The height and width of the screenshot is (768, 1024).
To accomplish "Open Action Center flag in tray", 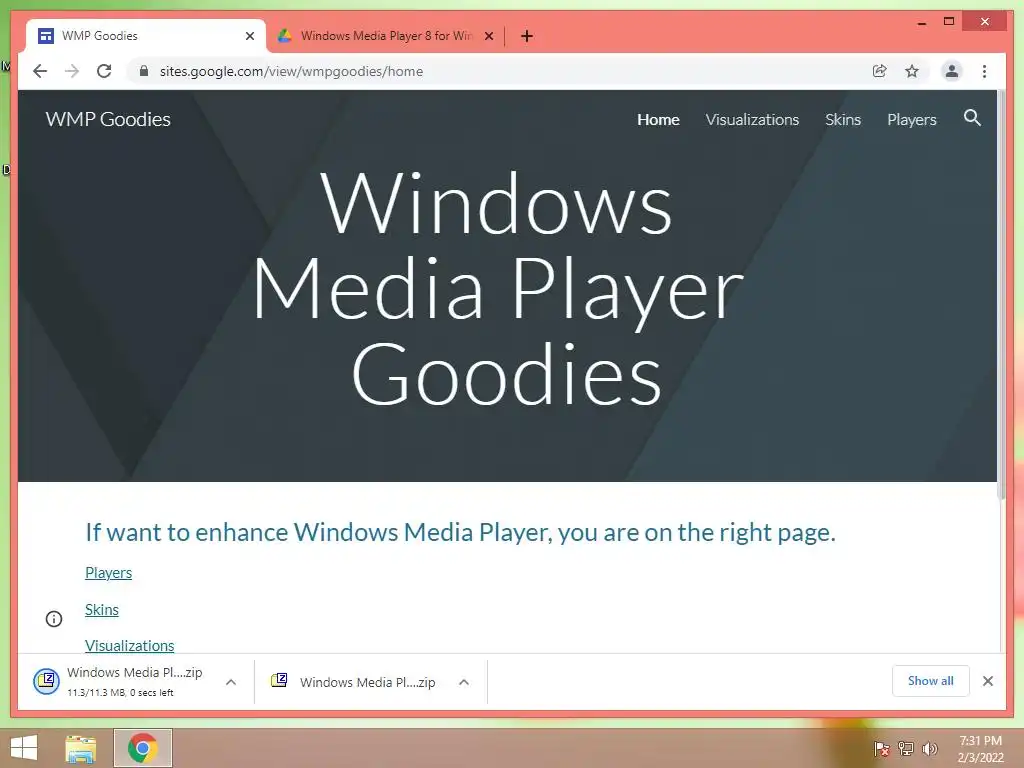I will 882,748.
